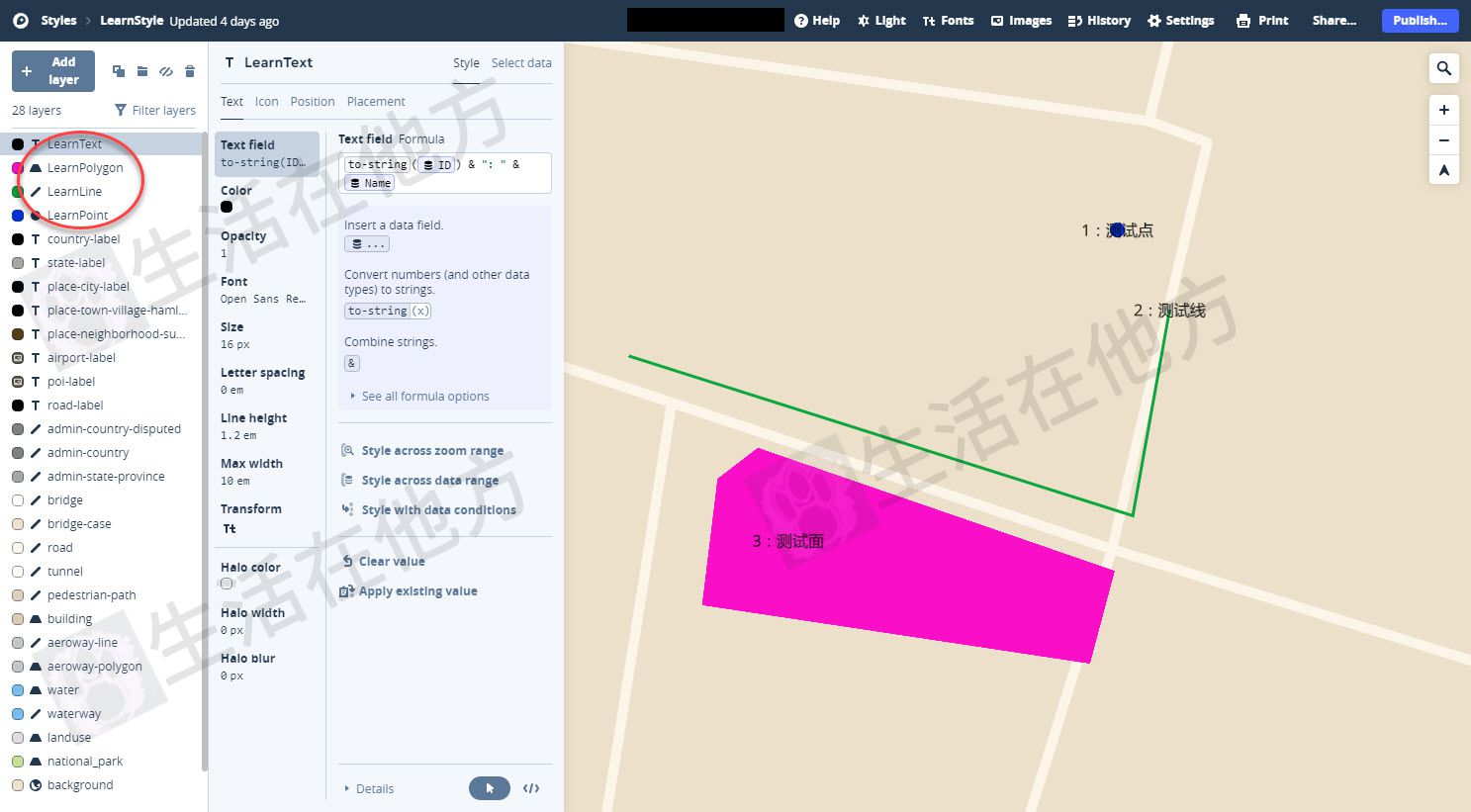Toggle the Transform Tt option
This screenshot has height=812, width=1471.
tap(229, 528)
